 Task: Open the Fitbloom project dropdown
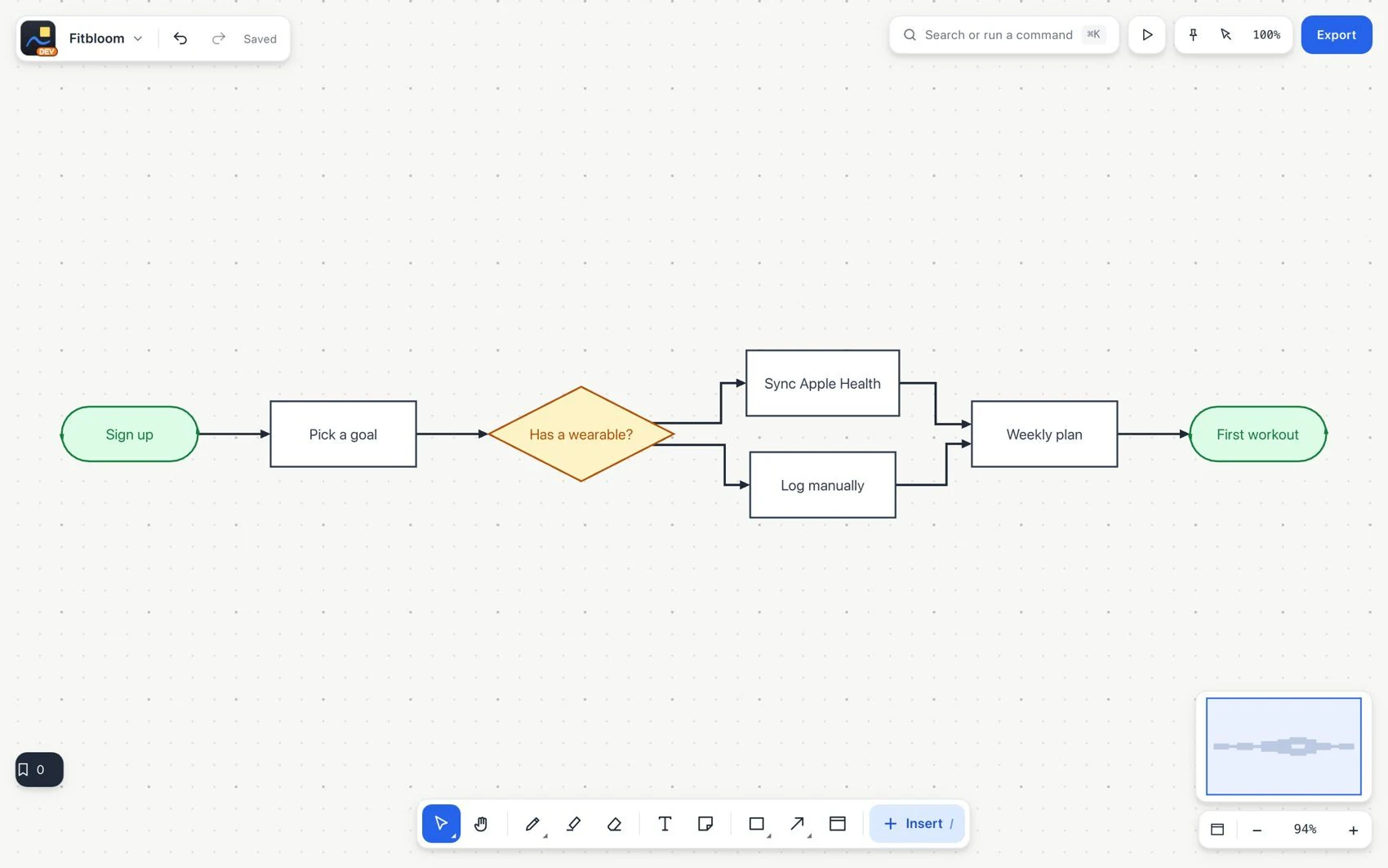coord(105,38)
